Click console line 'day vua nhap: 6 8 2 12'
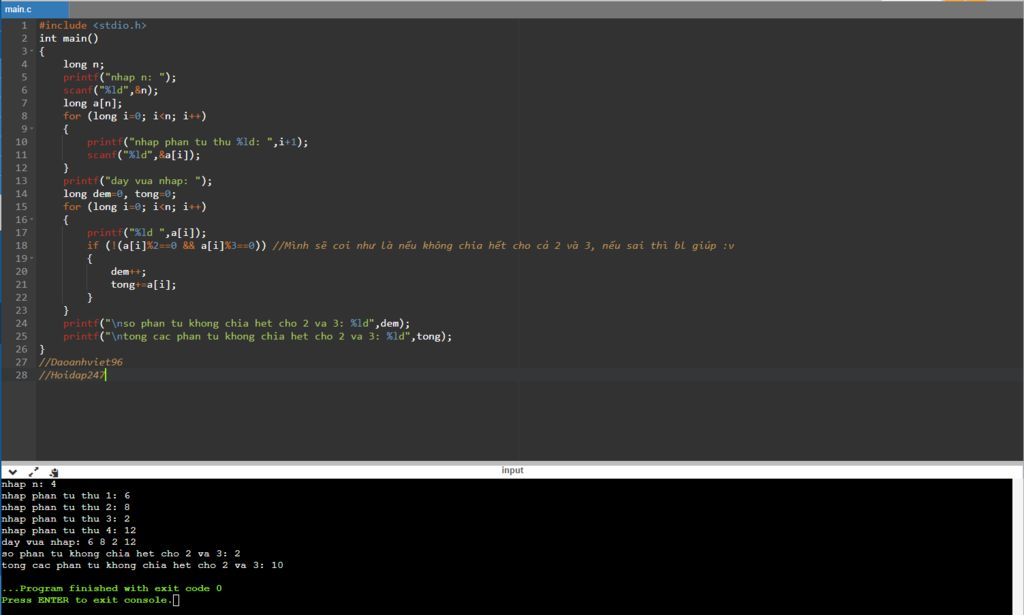Screen dimensions: 1024x615 point(69,543)
